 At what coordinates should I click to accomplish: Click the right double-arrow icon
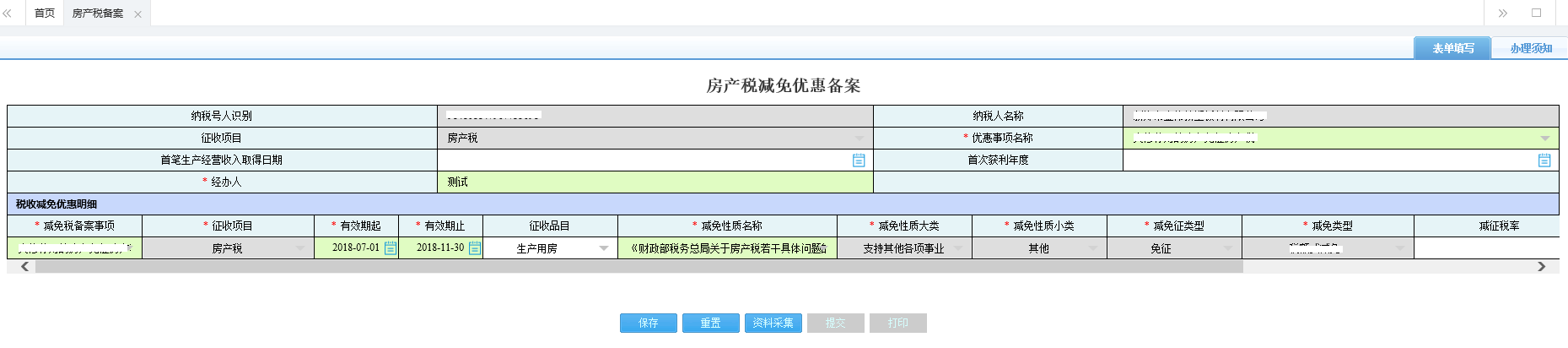tap(1502, 14)
